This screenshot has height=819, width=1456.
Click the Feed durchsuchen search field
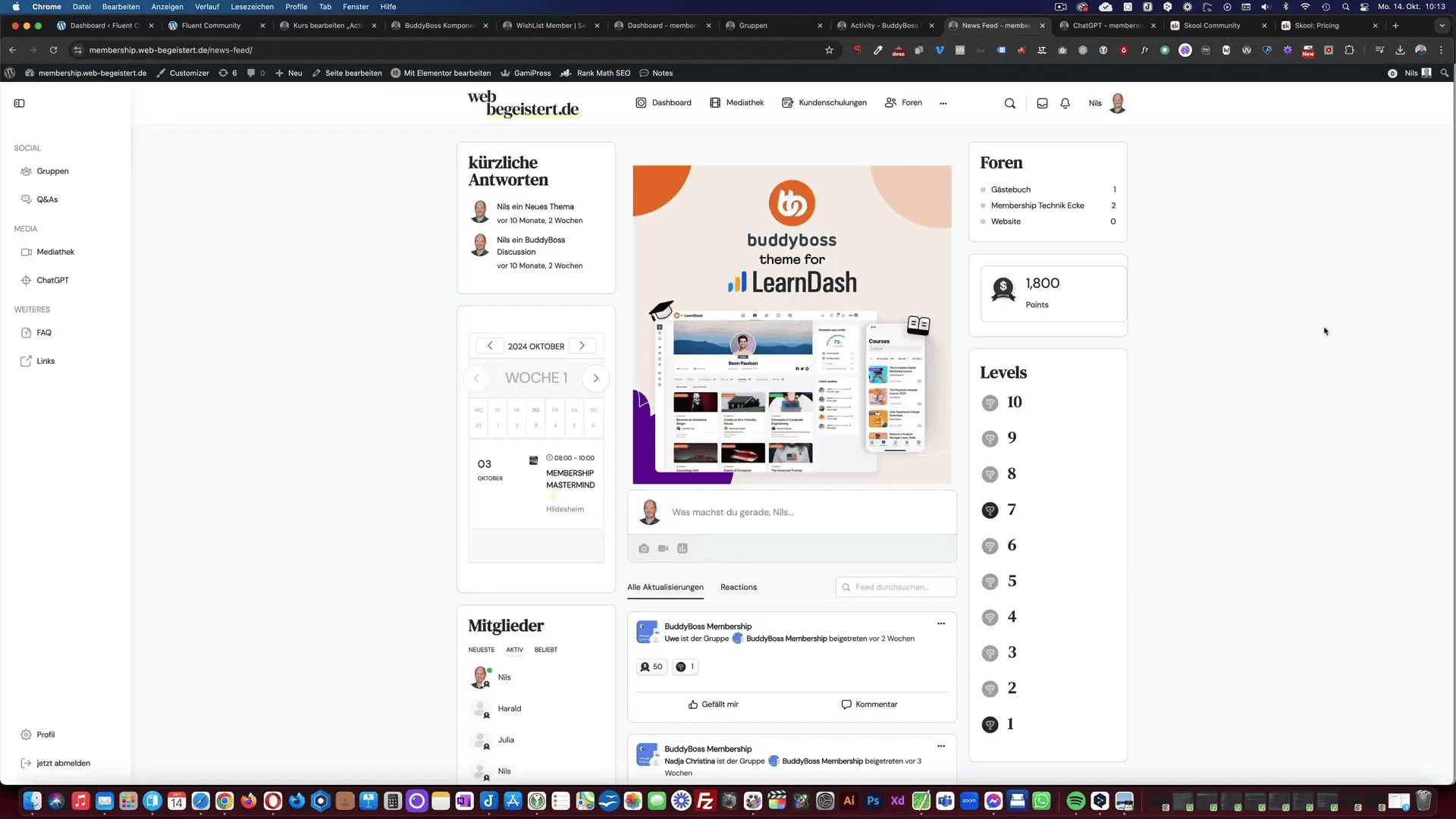(896, 587)
